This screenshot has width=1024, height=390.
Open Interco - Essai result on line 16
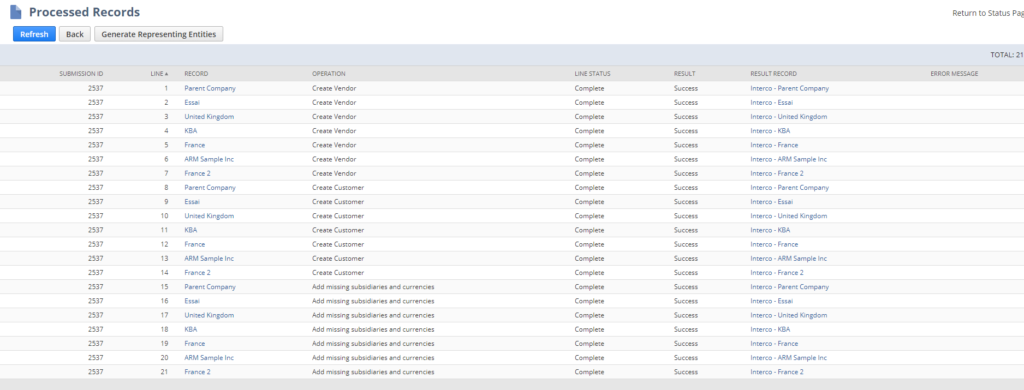(772, 301)
